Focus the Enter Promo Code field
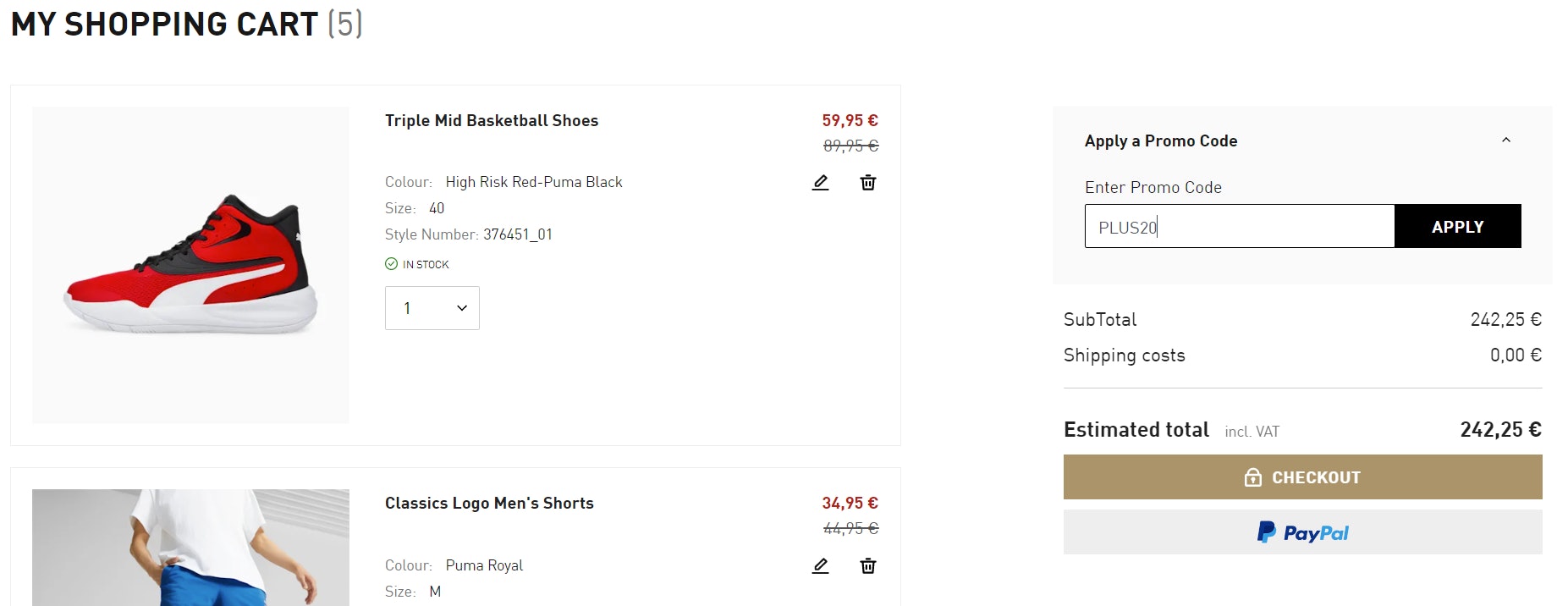The width and height of the screenshot is (1568, 606). (1239, 226)
